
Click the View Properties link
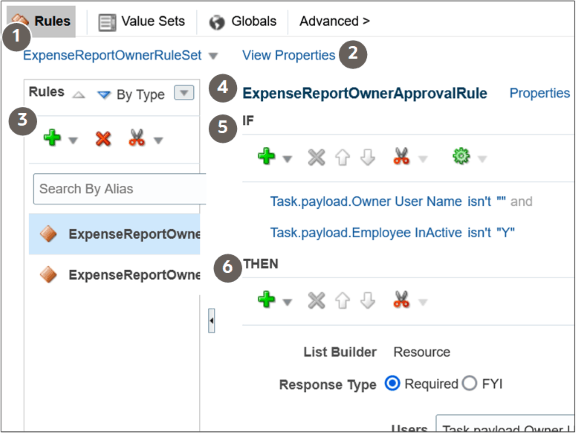(x=289, y=55)
